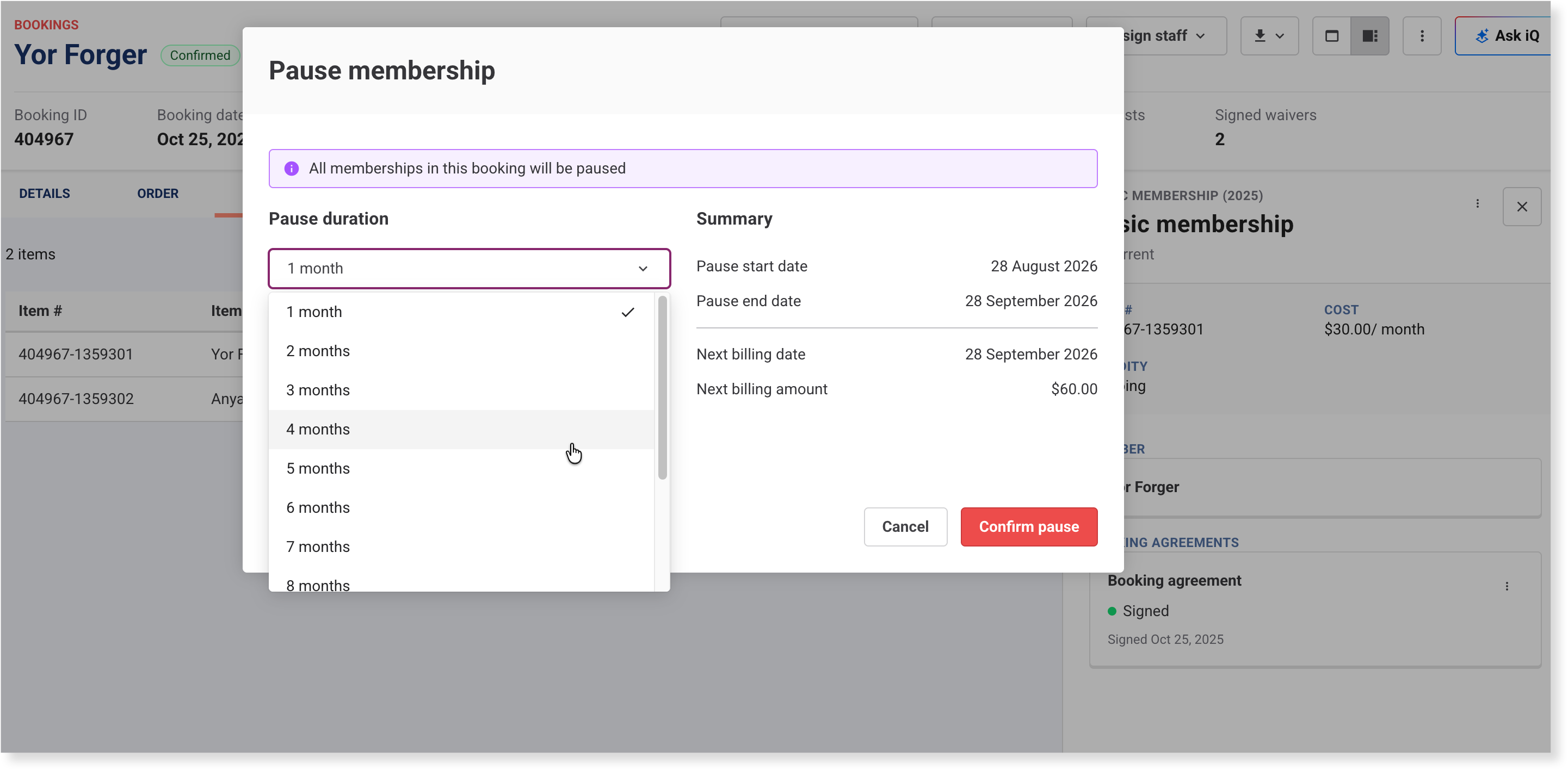Screen dimensions: 1568x770
Task: Click the $30.00/ month cost value
Action: click(x=1374, y=329)
